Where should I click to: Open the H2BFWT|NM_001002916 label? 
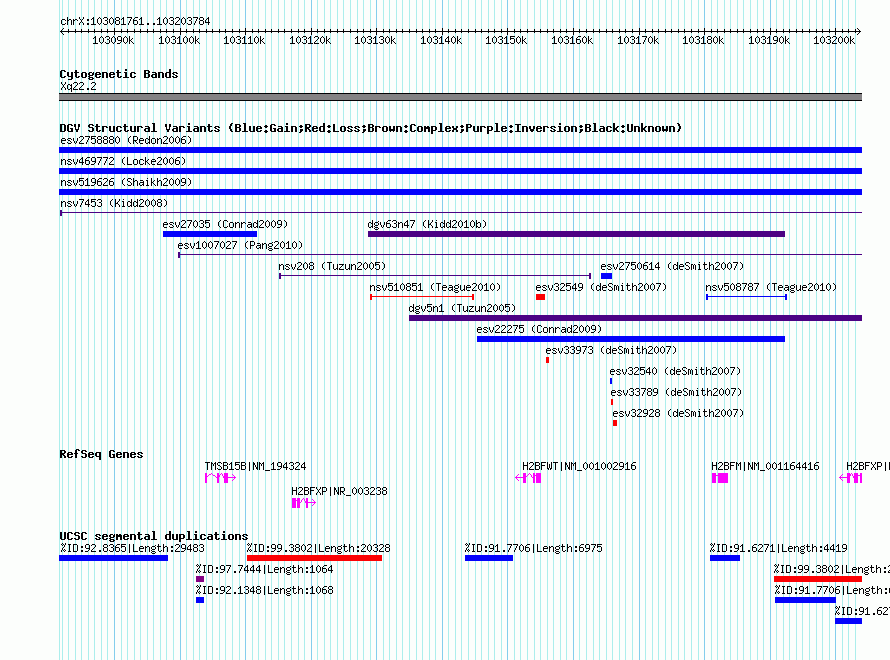tap(579, 466)
